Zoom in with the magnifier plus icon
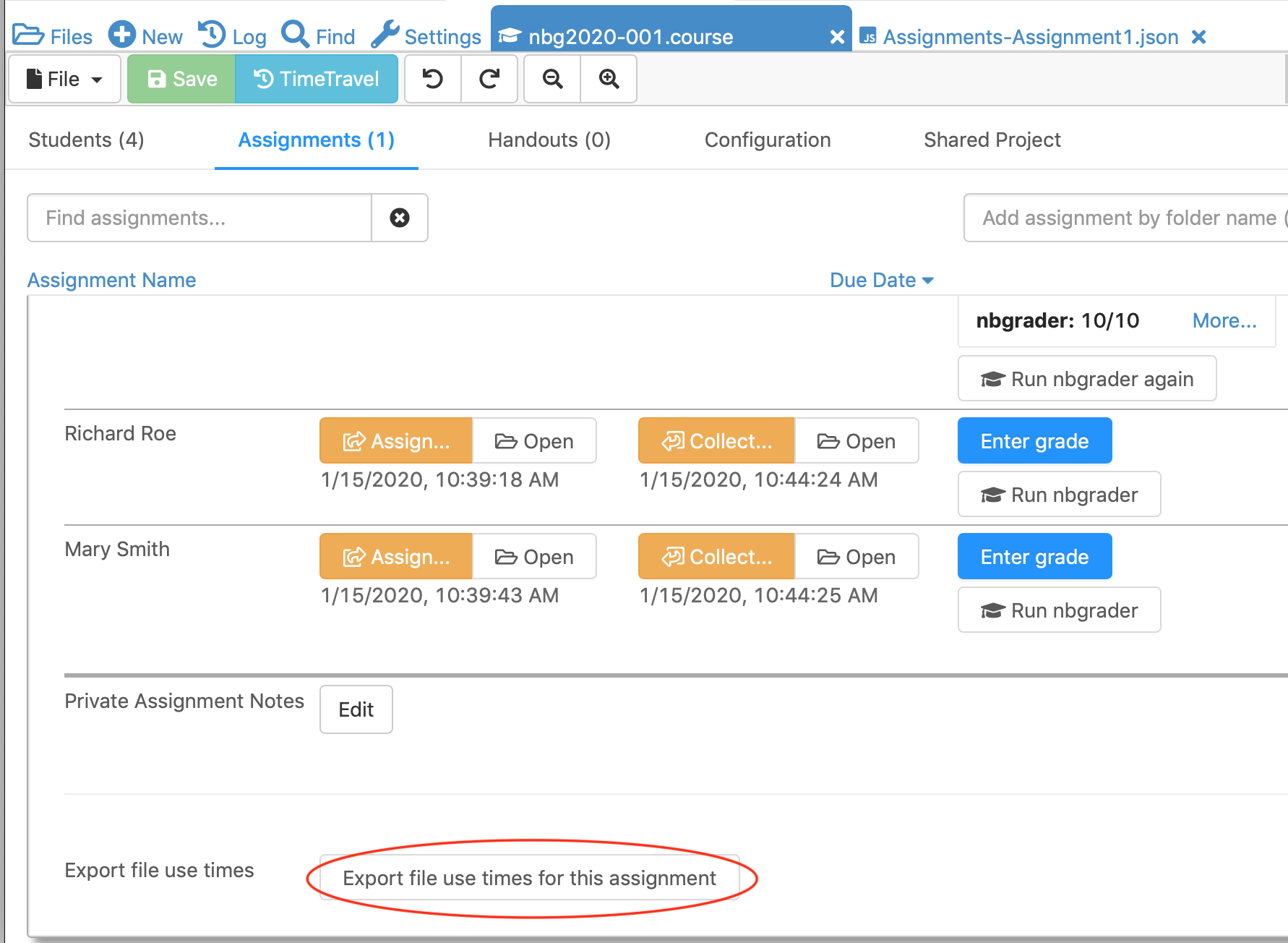Screen dimensions: 1288x943 click(x=609, y=79)
